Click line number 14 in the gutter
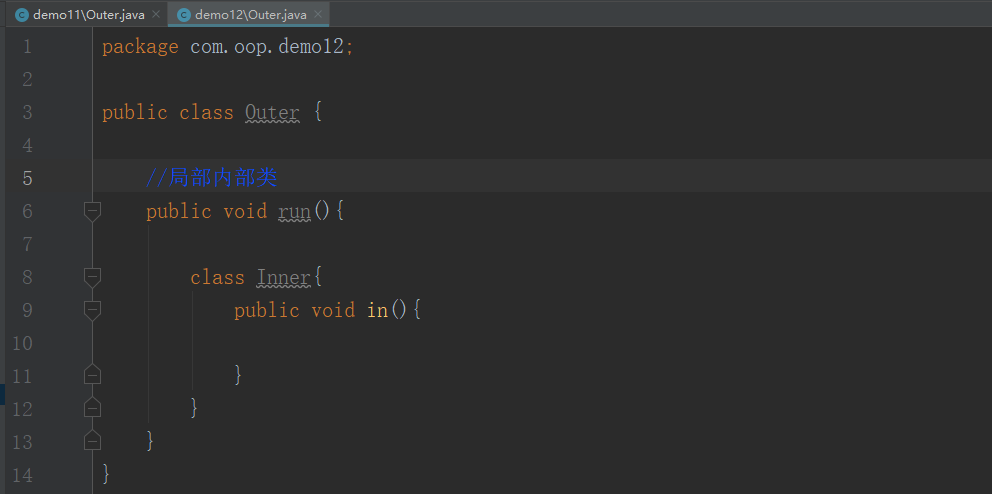 22,474
